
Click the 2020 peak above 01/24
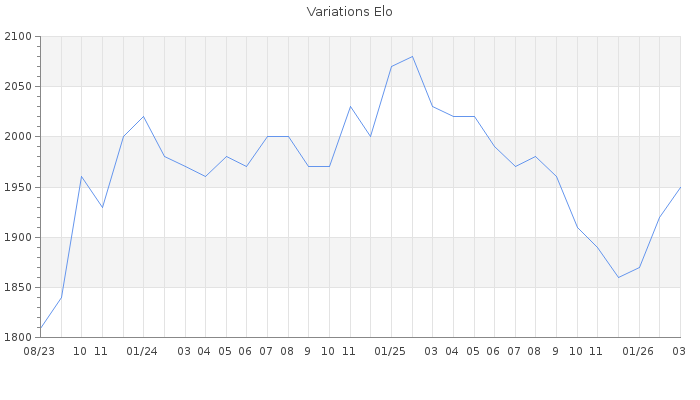(x=143, y=116)
